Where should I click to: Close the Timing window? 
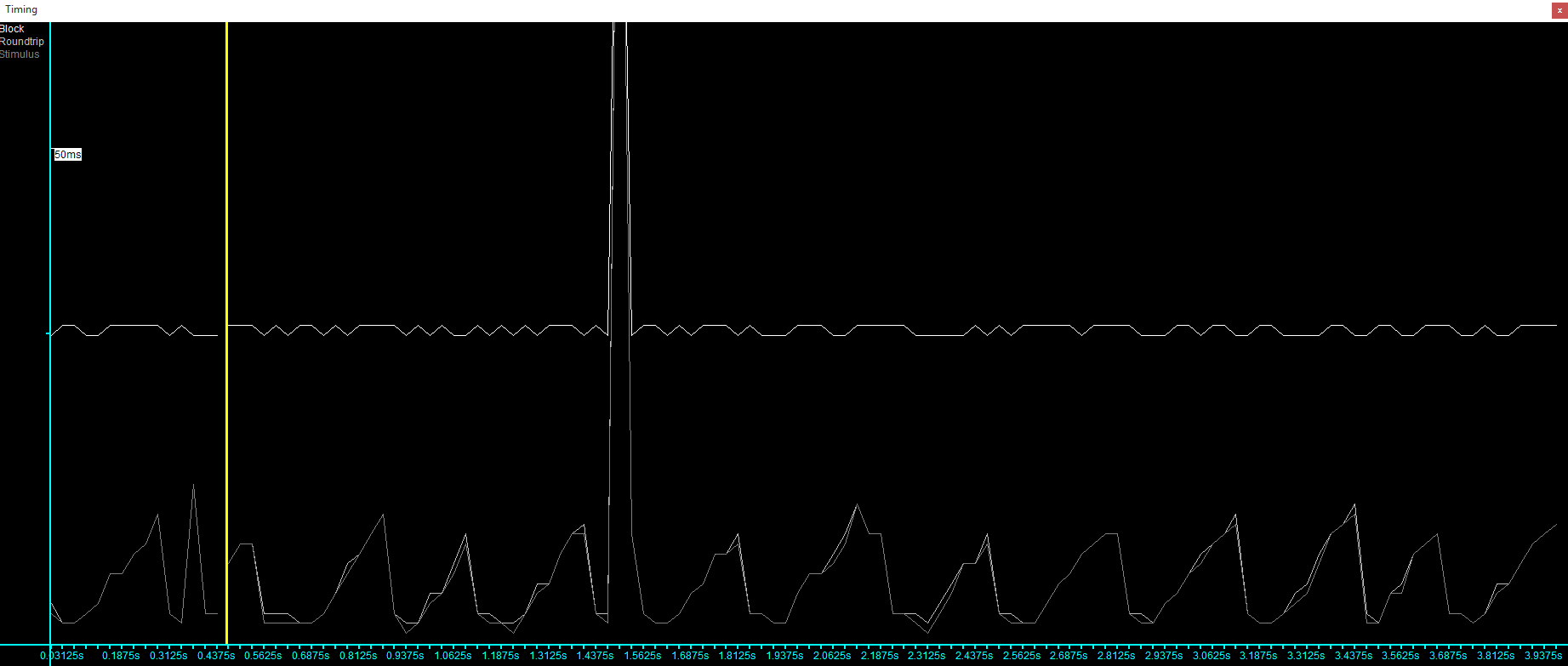pyautogui.click(x=1559, y=10)
